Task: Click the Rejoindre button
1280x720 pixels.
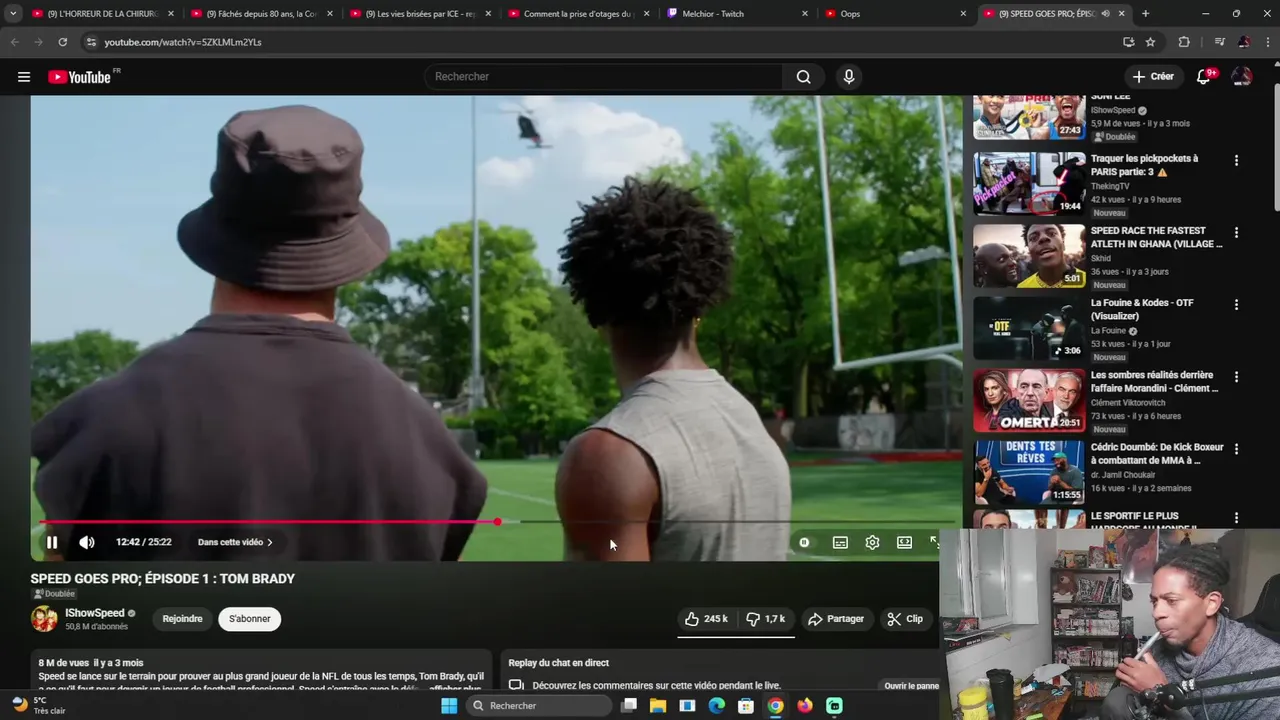Action: [182, 619]
